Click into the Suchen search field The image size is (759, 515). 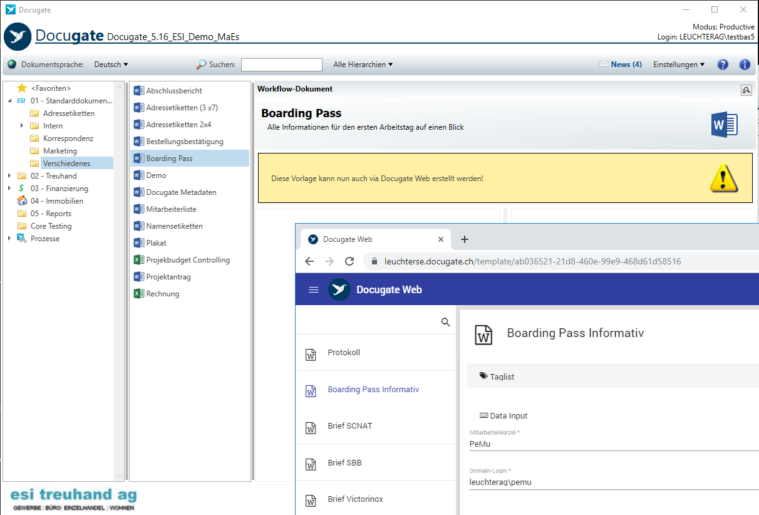(x=282, y=64)
